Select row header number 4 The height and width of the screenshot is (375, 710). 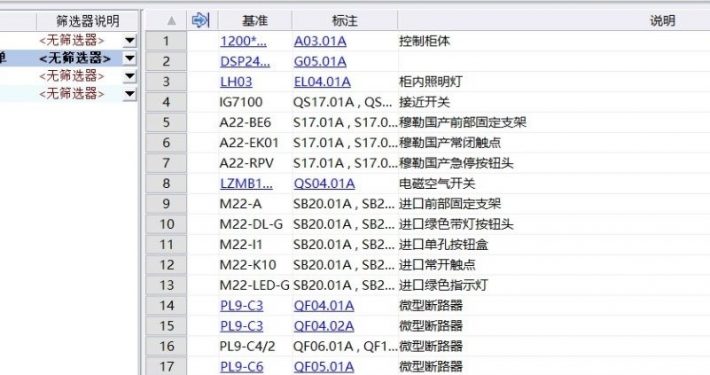pyautogui.click(x=166, y=102)
